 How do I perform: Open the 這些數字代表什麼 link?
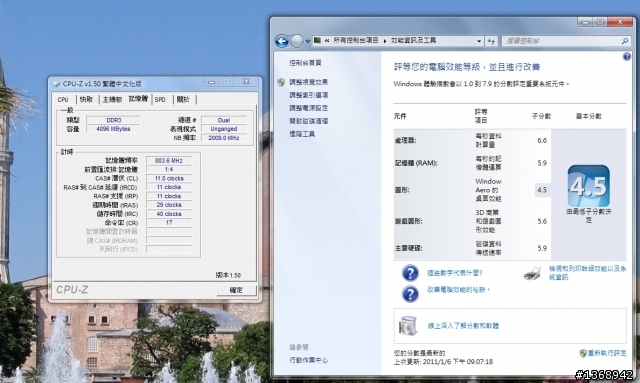pyautogui.click(x=455, y=273)
